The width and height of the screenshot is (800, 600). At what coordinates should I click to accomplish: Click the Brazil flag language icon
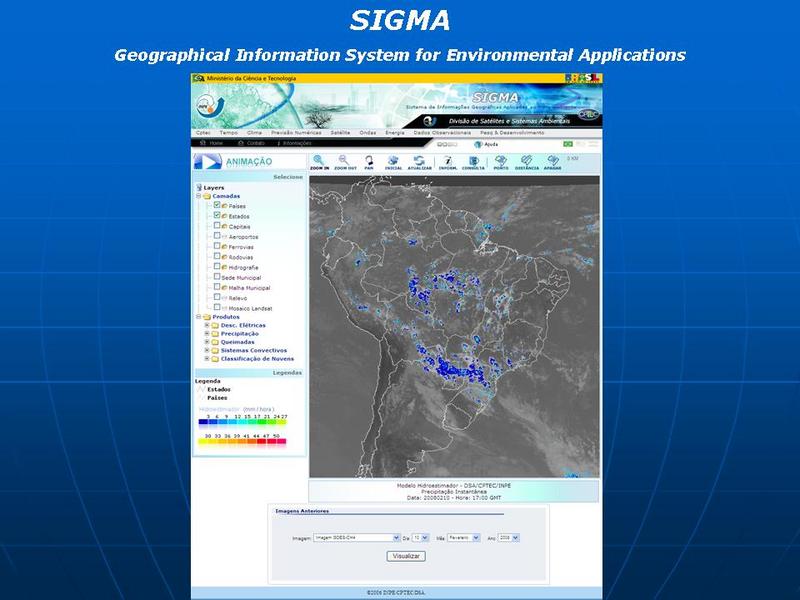click(x=568, y=144)
